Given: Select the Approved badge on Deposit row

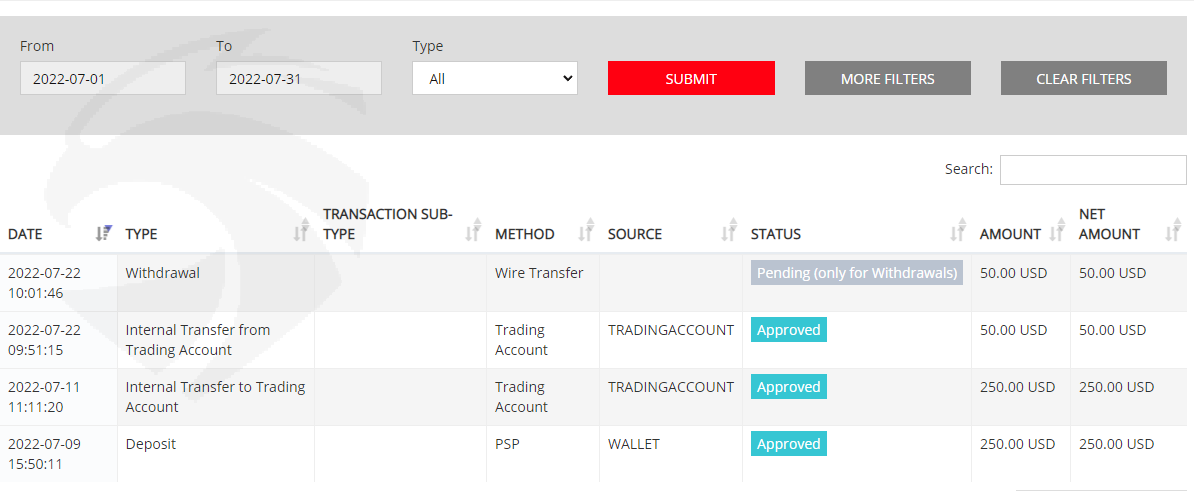Looking at the screenshot, I should (x=789, y=444).
